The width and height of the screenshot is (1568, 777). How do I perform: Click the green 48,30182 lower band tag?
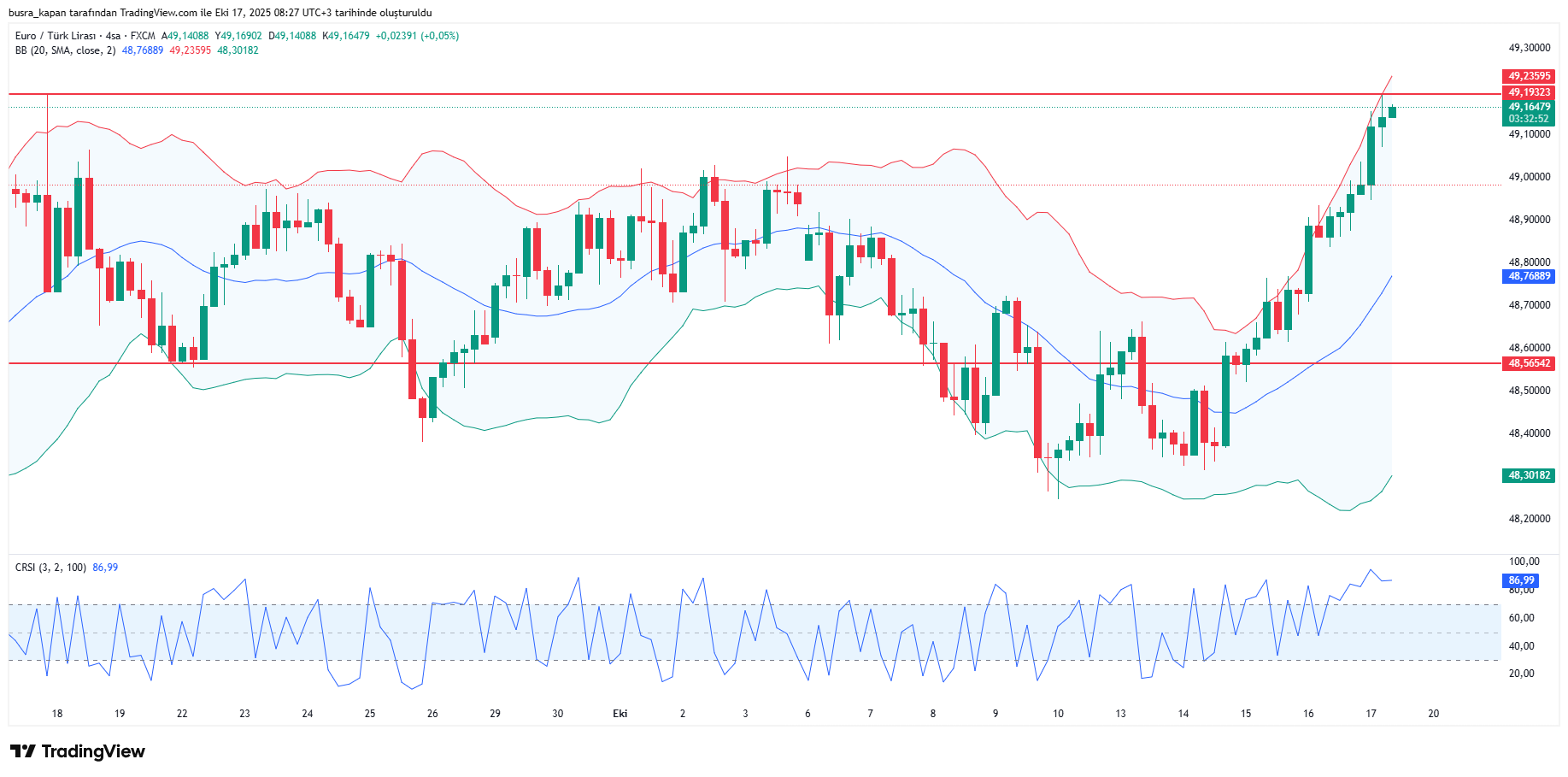(1529, 475)
